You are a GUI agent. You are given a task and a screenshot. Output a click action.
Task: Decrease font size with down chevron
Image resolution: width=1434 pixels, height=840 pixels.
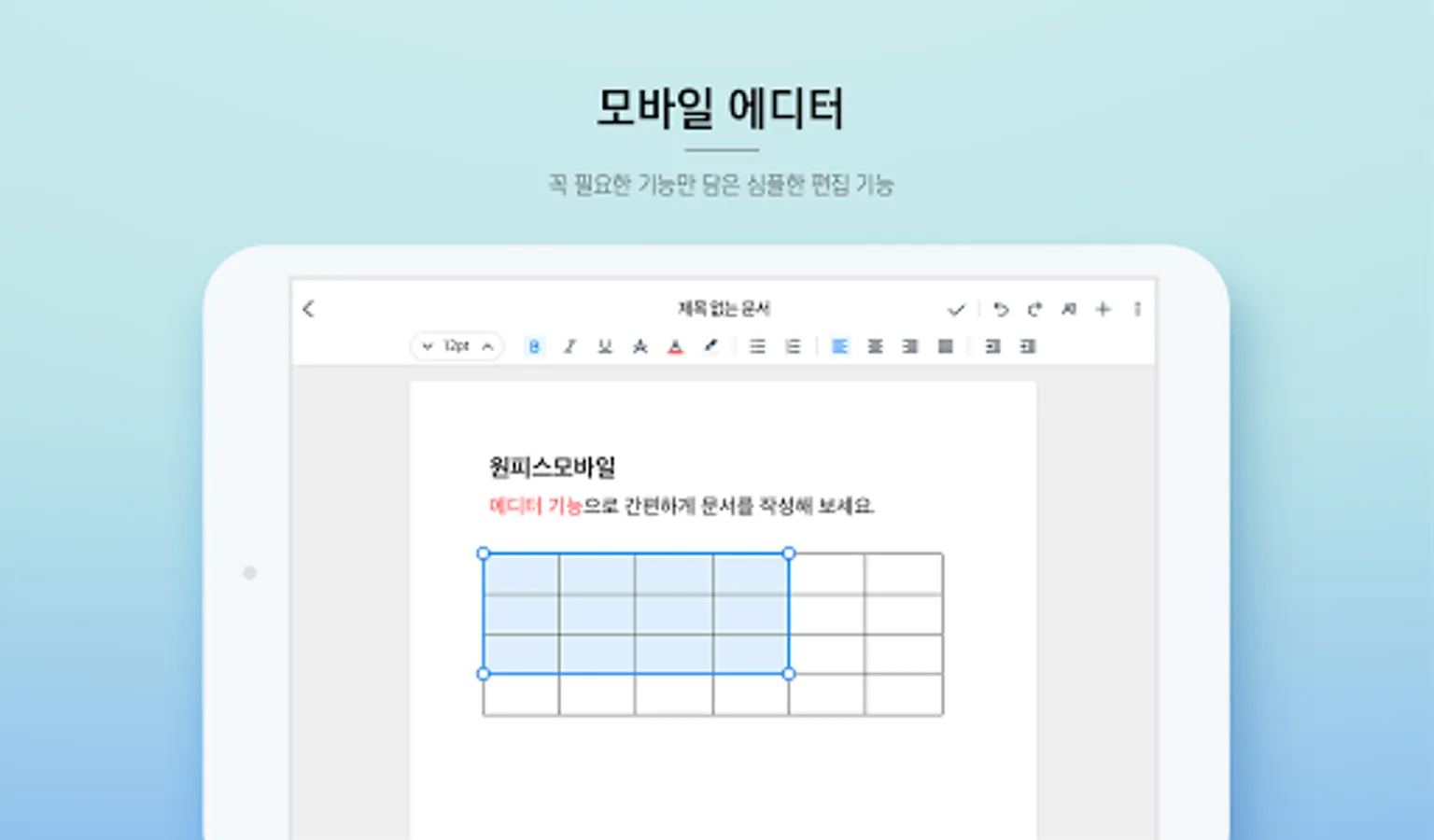[x=427, y=346]
